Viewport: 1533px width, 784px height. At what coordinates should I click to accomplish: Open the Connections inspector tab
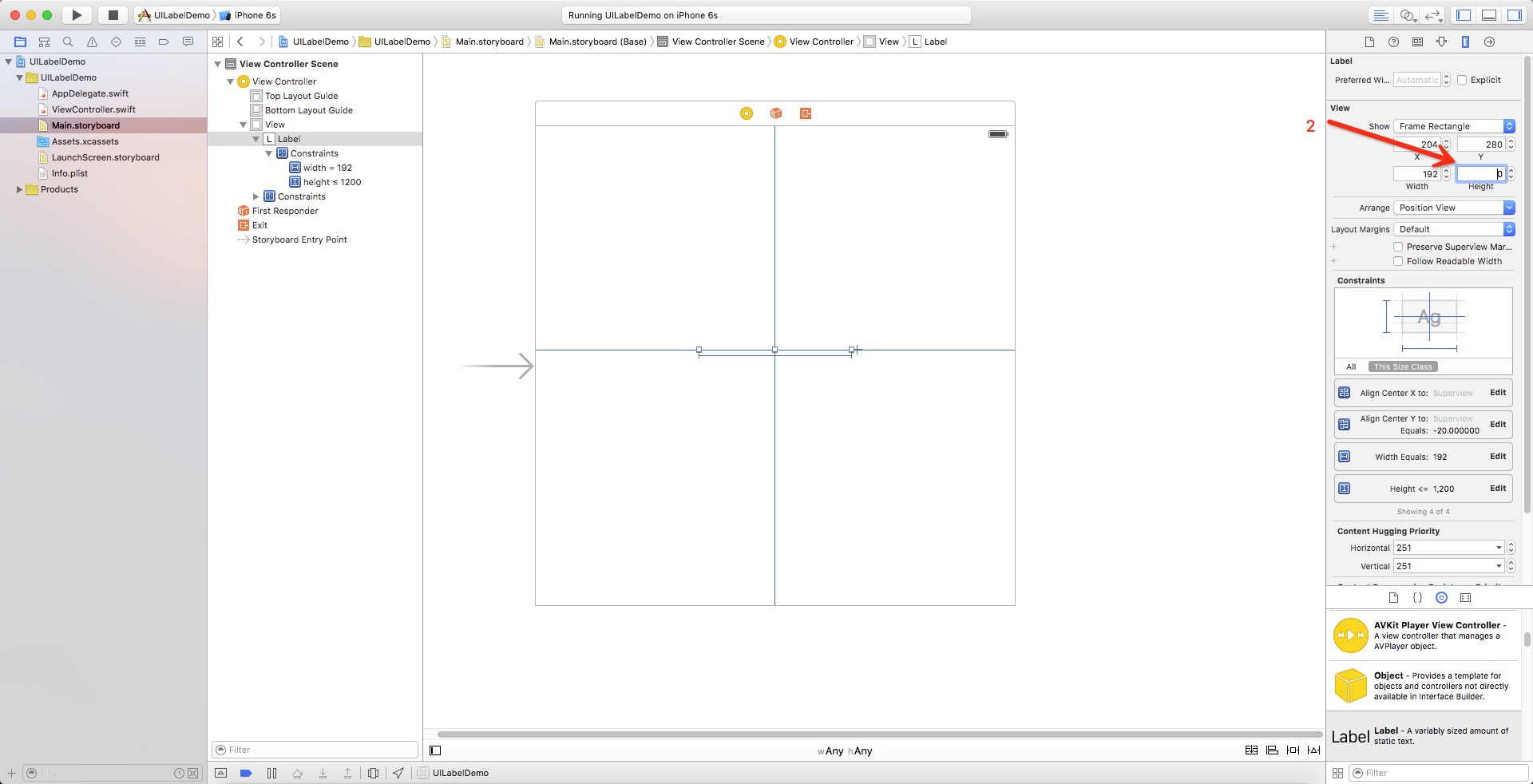point(1489,42)
